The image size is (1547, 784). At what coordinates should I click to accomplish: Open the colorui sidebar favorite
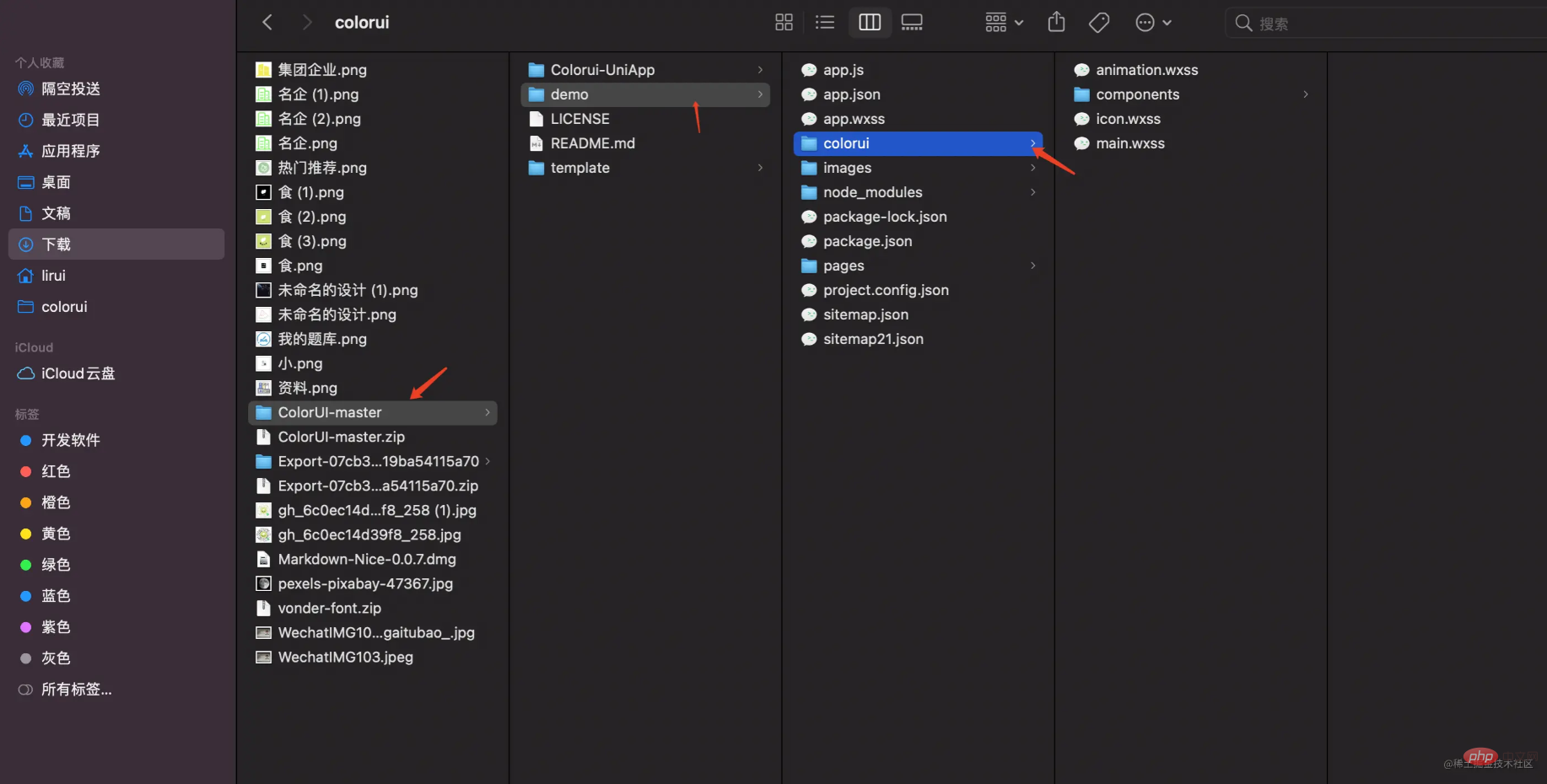(x=116, y=307)
